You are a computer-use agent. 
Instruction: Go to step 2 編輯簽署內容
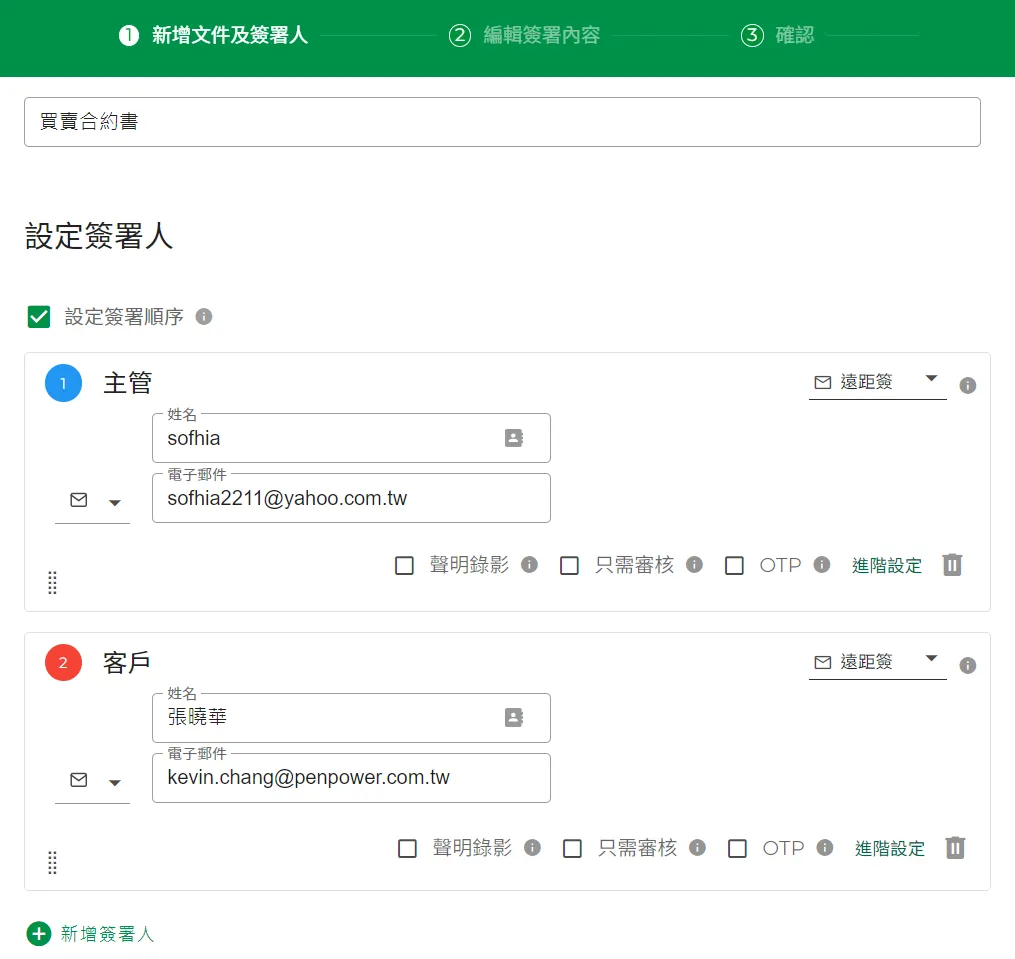pyautogui.click(x=524, y=35)
